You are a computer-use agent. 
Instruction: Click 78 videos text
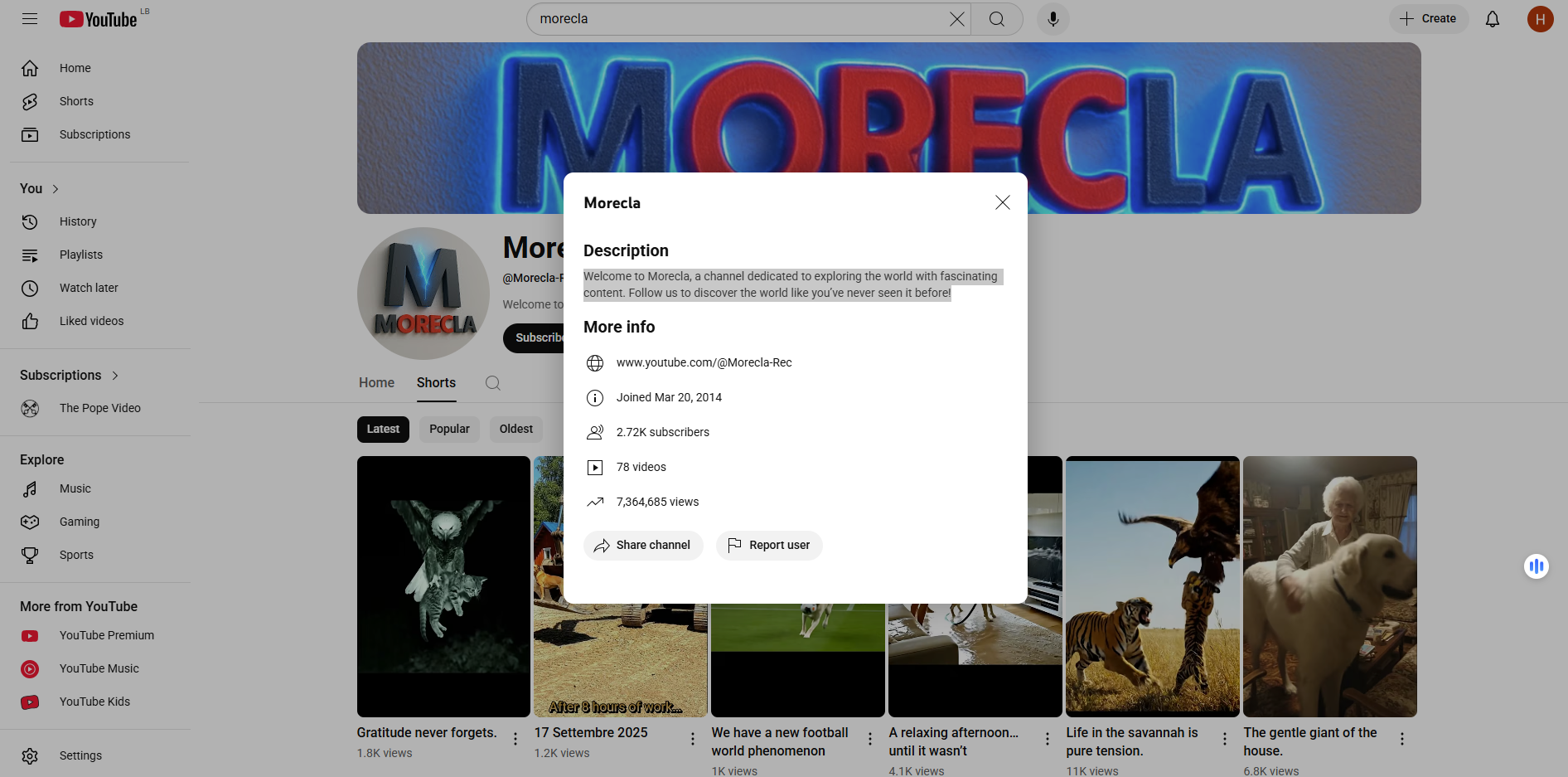click(641, 467)
